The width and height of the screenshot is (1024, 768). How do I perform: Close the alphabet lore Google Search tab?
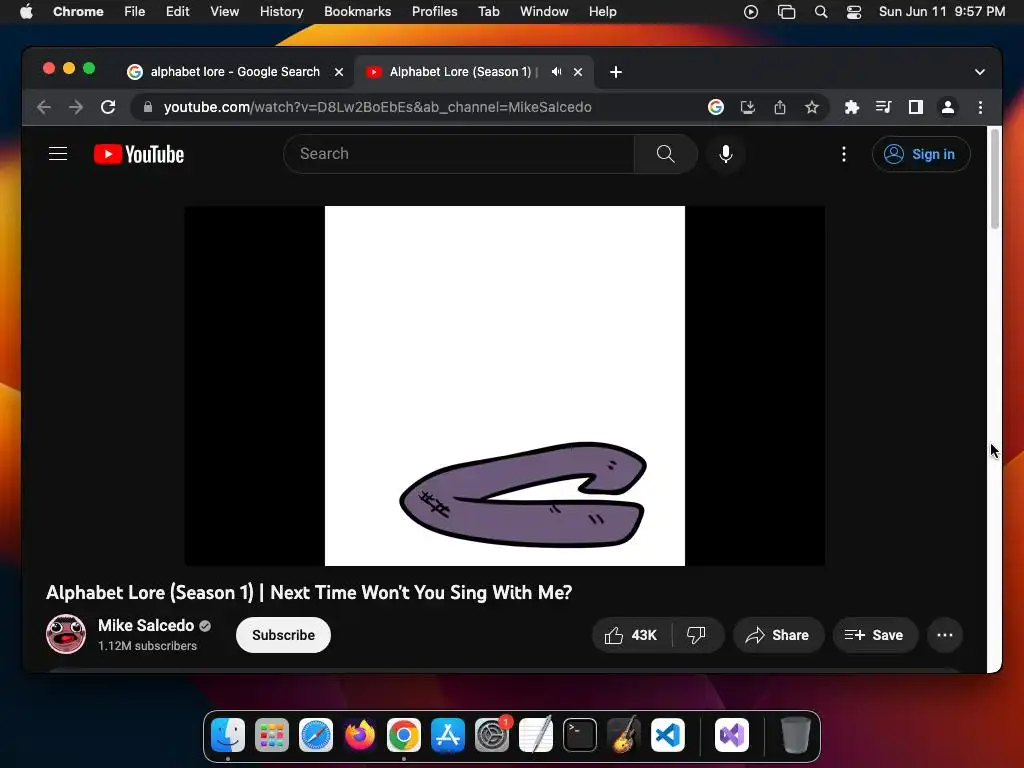click(x=339, y=72)
